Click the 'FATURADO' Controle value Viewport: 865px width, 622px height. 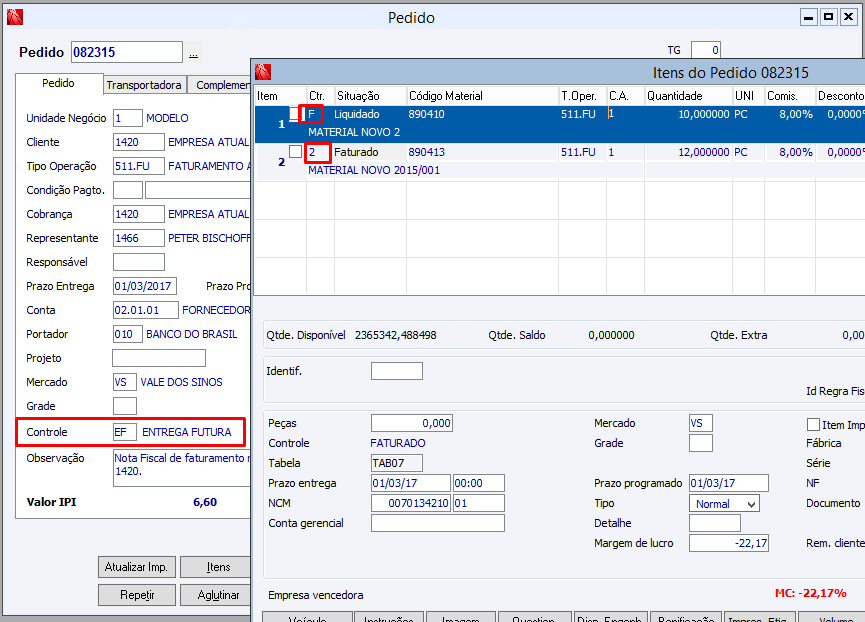pyautogui.click(x=398, y=443)
